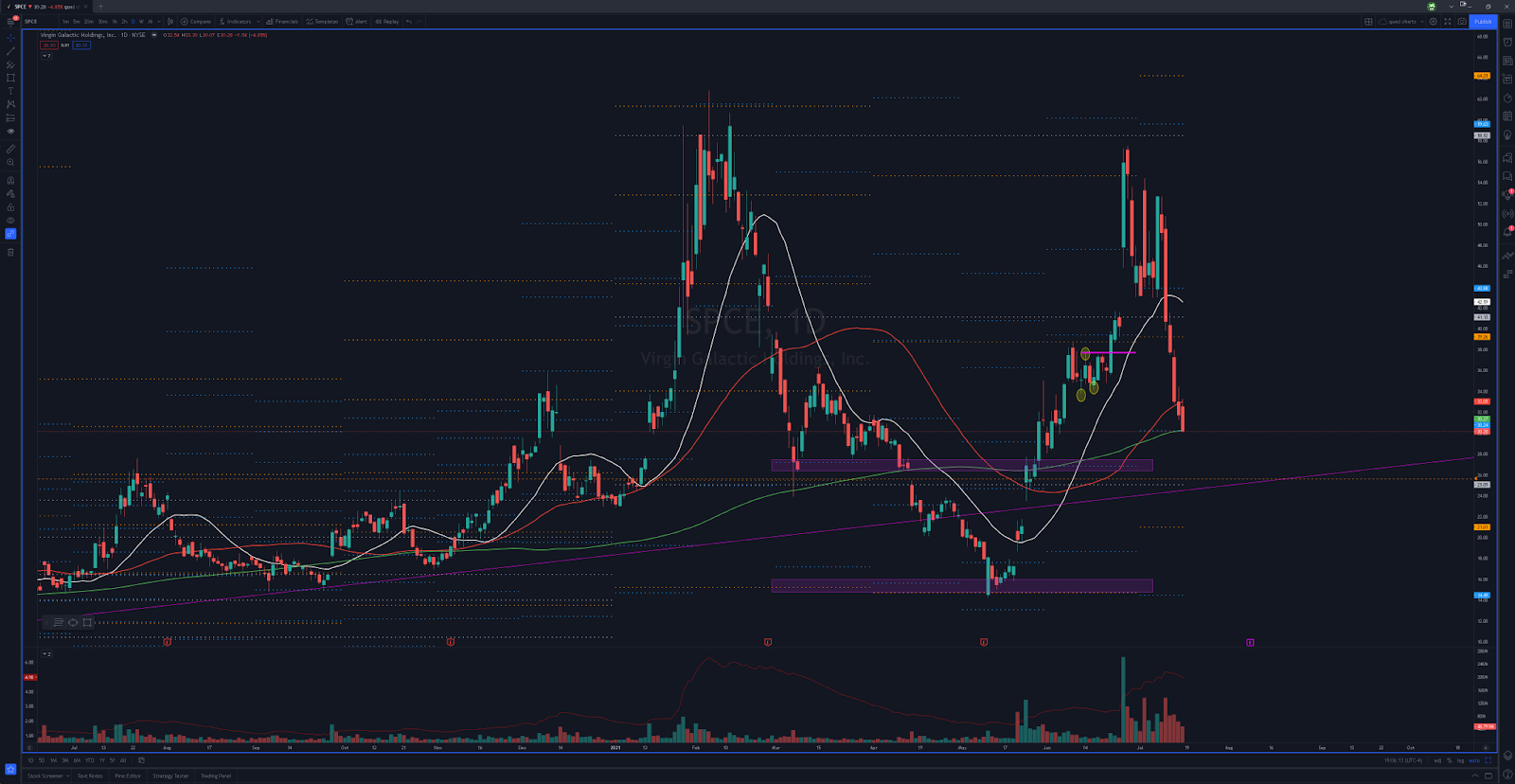
Task: Click the red sell price button
Action: (48, 45)
